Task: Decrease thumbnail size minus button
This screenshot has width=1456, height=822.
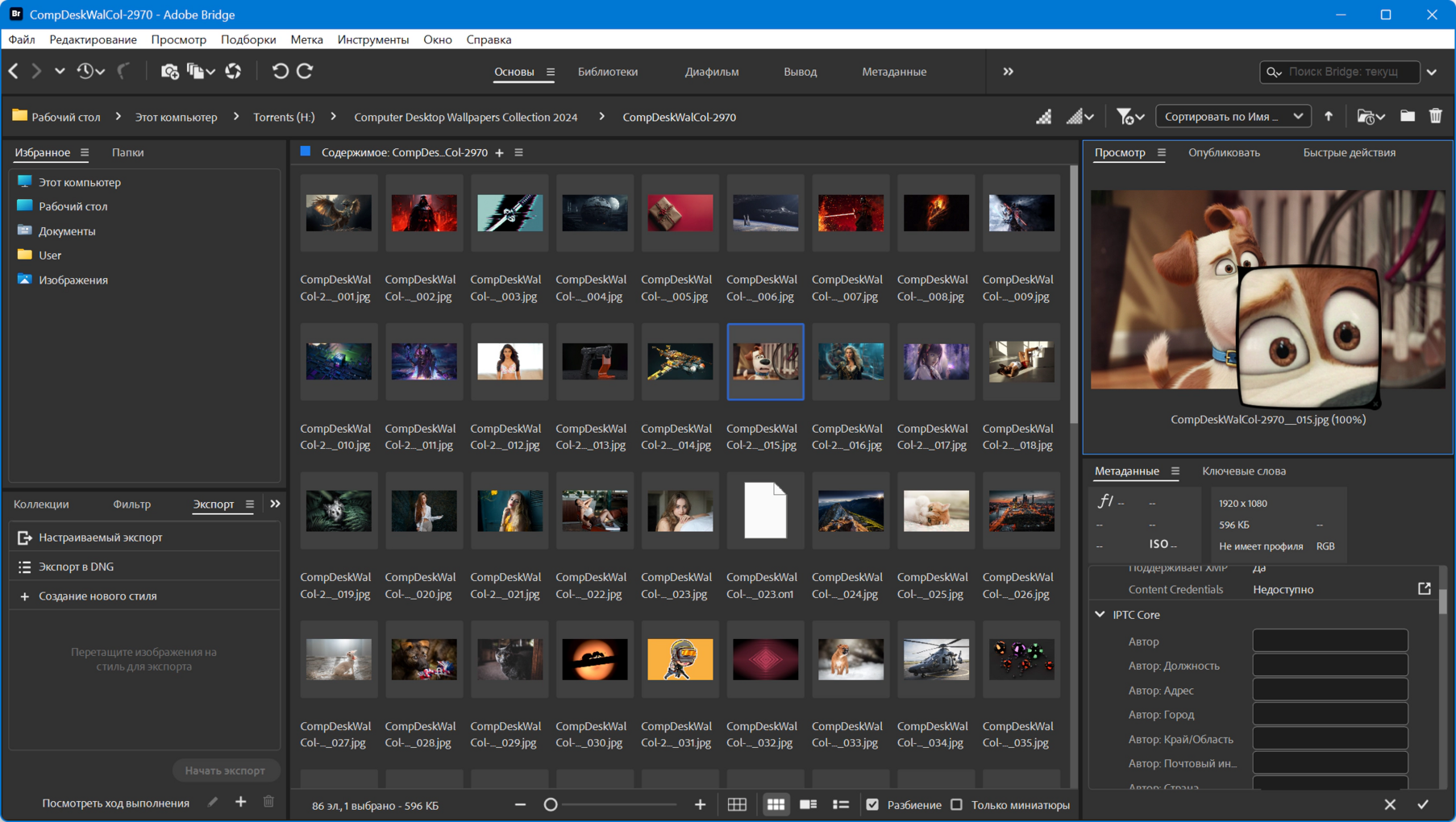Action: pos(520,804)
